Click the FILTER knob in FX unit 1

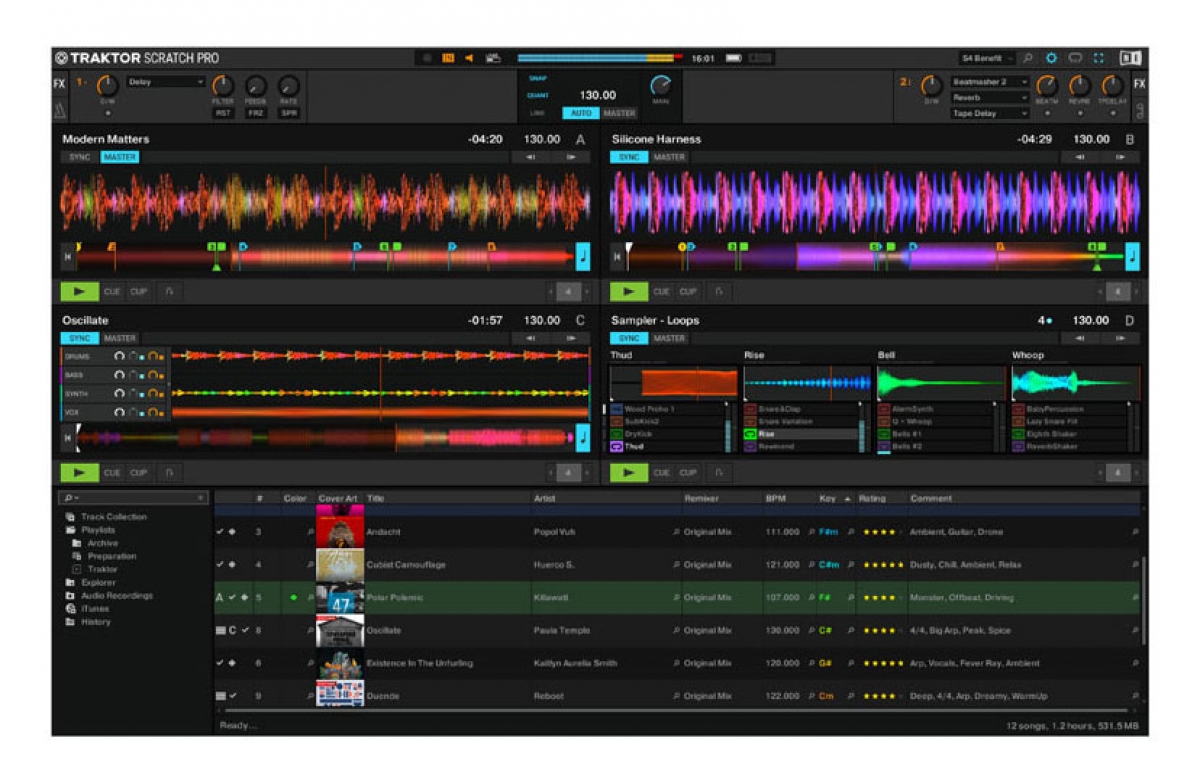point(223,86)
